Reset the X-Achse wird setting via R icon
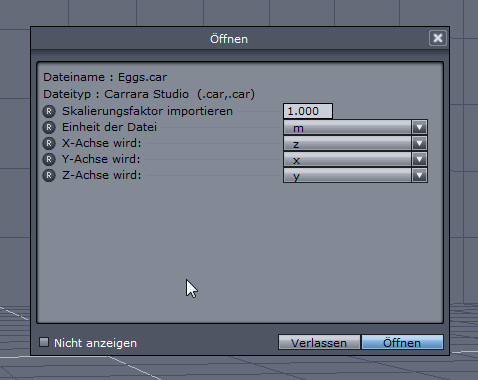Image resolution: width=478 pixels, height=380 pixels. click(49, 143)
